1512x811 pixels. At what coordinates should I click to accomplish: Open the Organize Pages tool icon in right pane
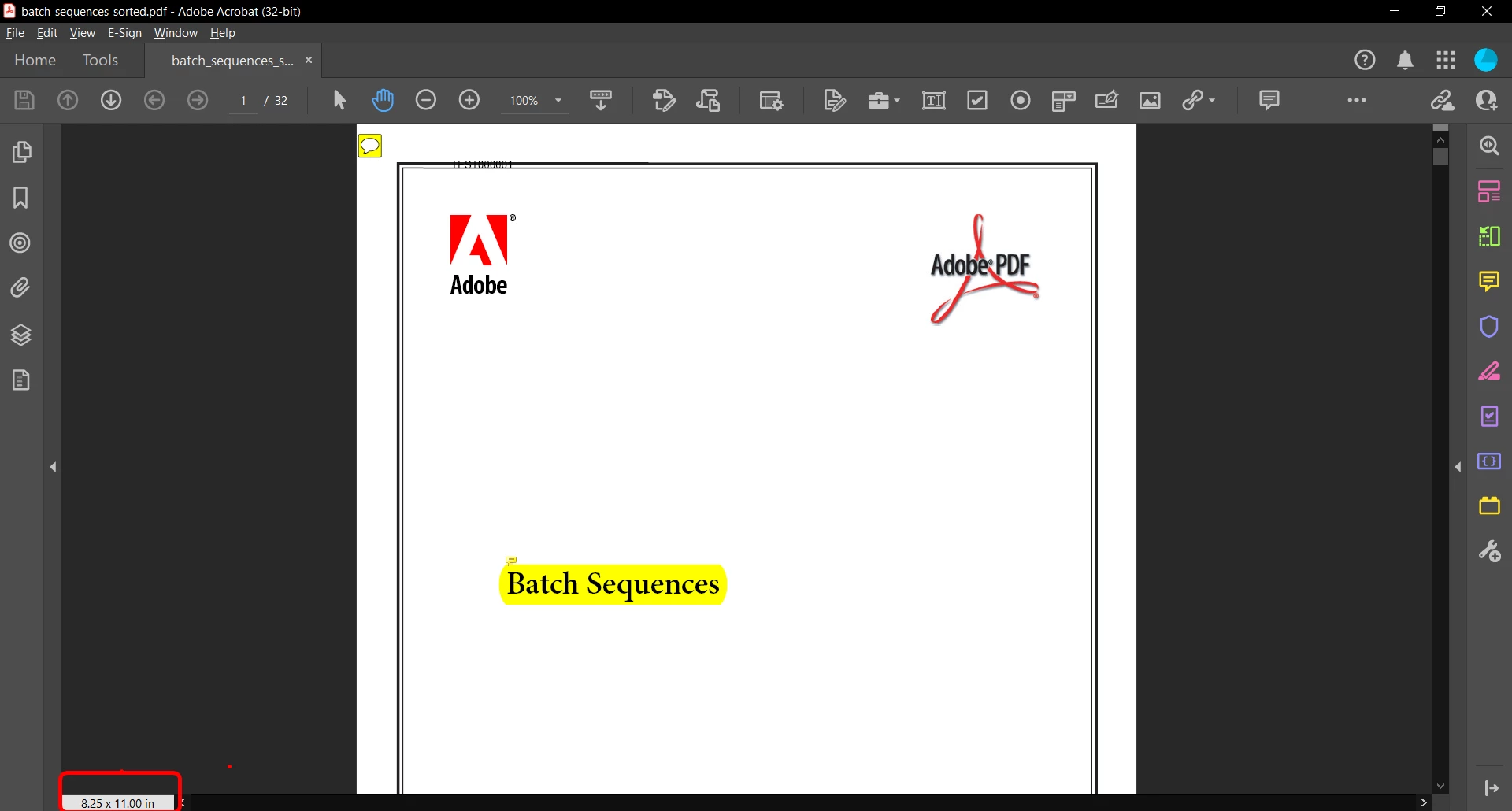1489,191
